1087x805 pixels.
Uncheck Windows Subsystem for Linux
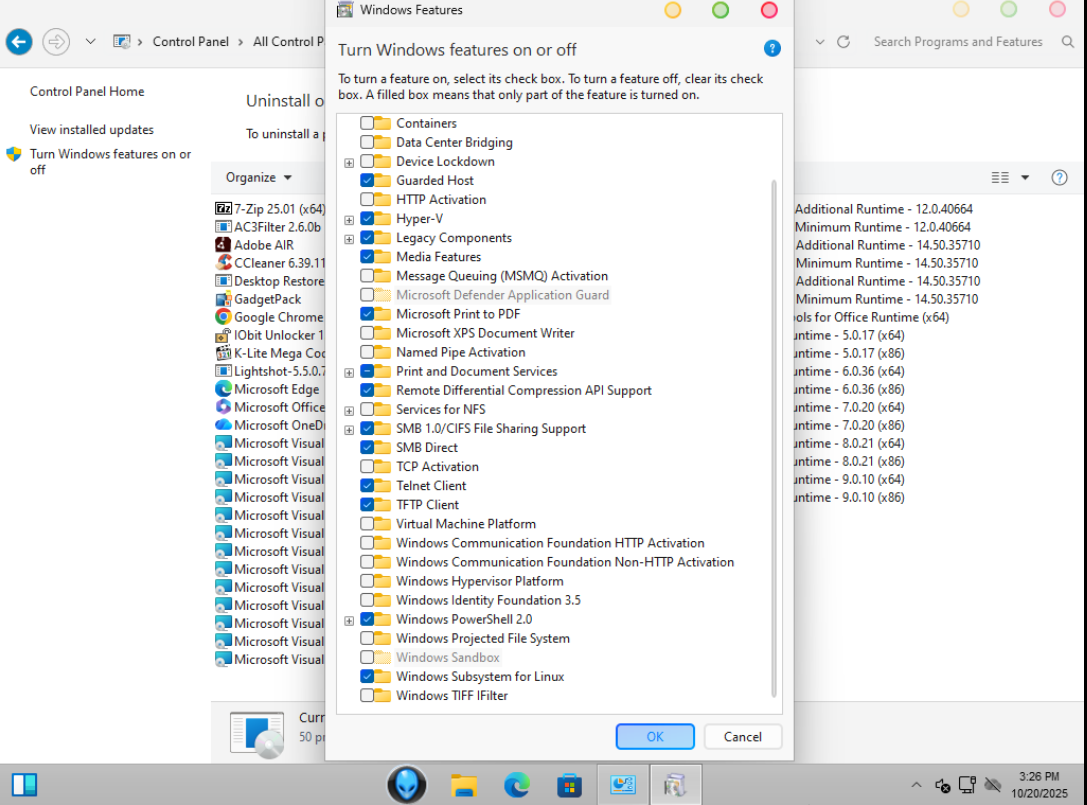pyautogui.click(x=367, y=676)
